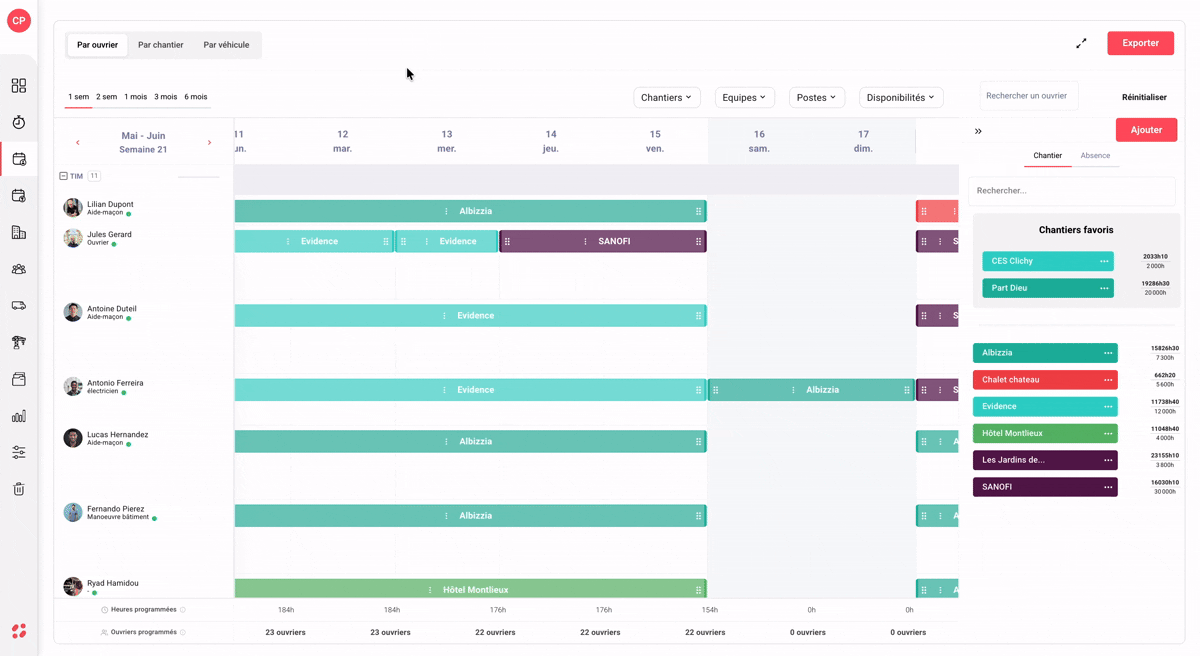The height and width of the screenshot is (656, 1200).
Task: Open menu on Lilian Dupont's Albizzia block
Action: [x=446, y=212]
